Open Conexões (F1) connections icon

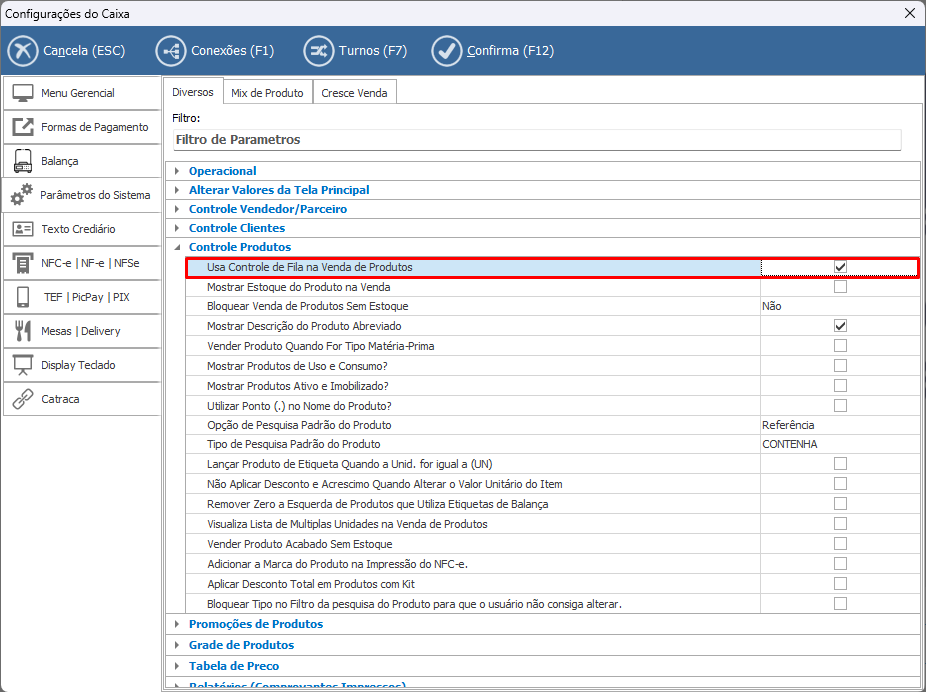(171, 51)
